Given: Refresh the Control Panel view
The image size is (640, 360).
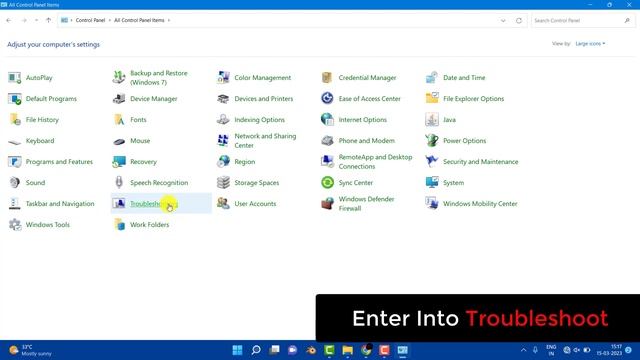Looking at the screenshot, I should pyautogui.click(x=519, y=20).
